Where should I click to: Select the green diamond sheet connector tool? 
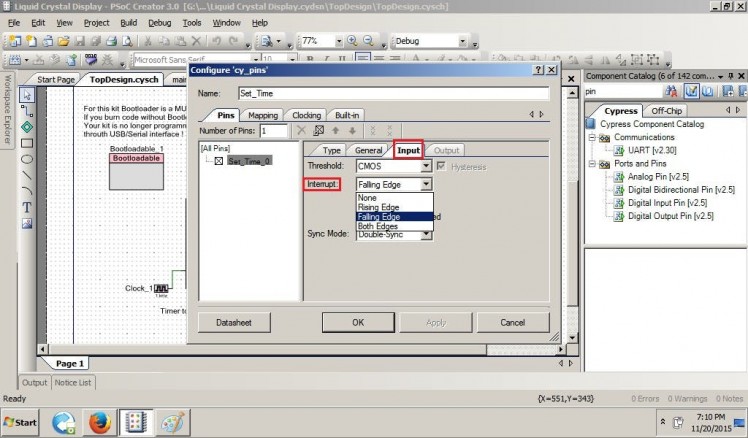coord(27,127)
